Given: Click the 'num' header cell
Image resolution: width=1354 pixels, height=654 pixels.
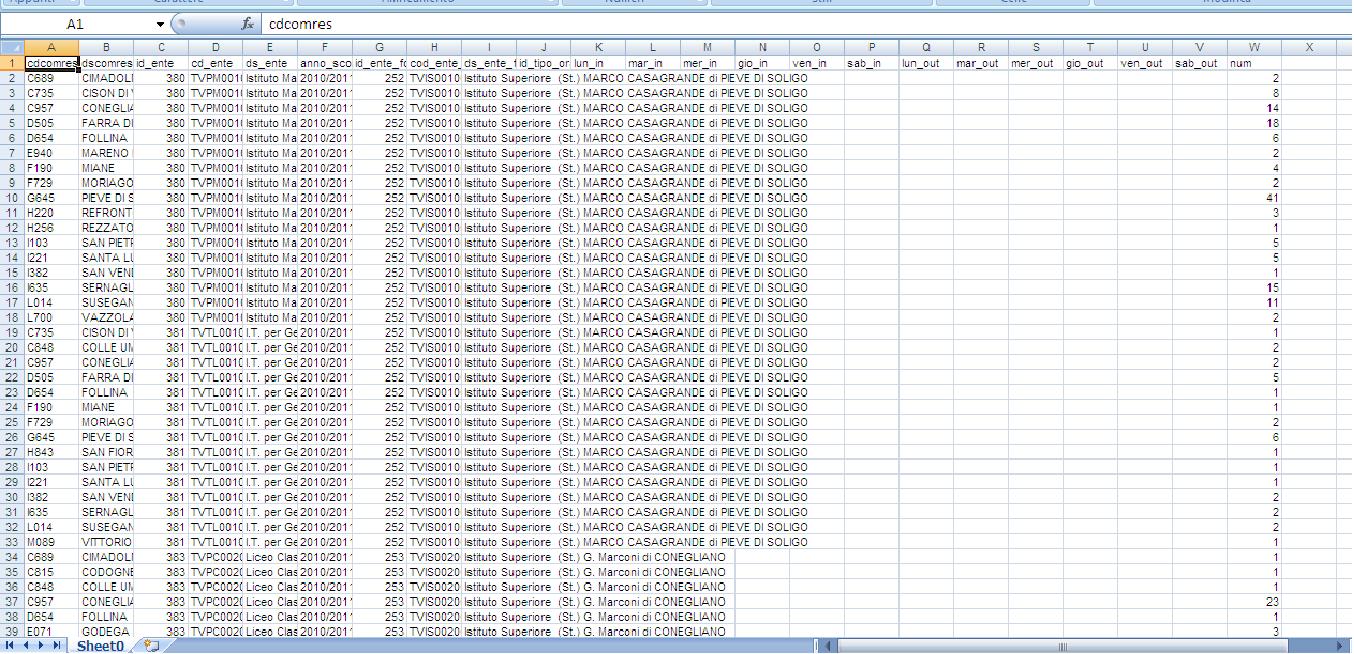Looking at the screenshot, I should point(1253,63).
